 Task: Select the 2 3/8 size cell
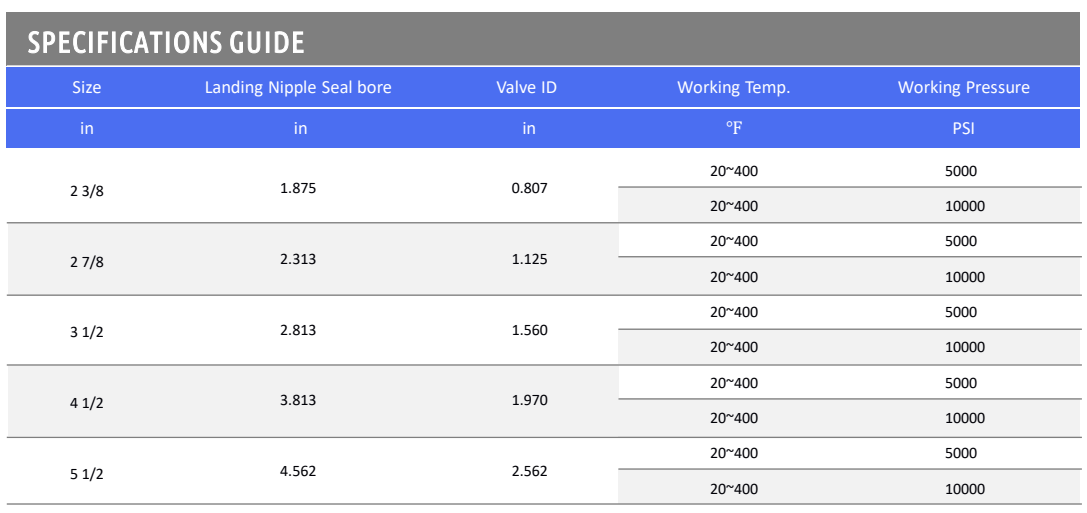(x=87, y=191)
